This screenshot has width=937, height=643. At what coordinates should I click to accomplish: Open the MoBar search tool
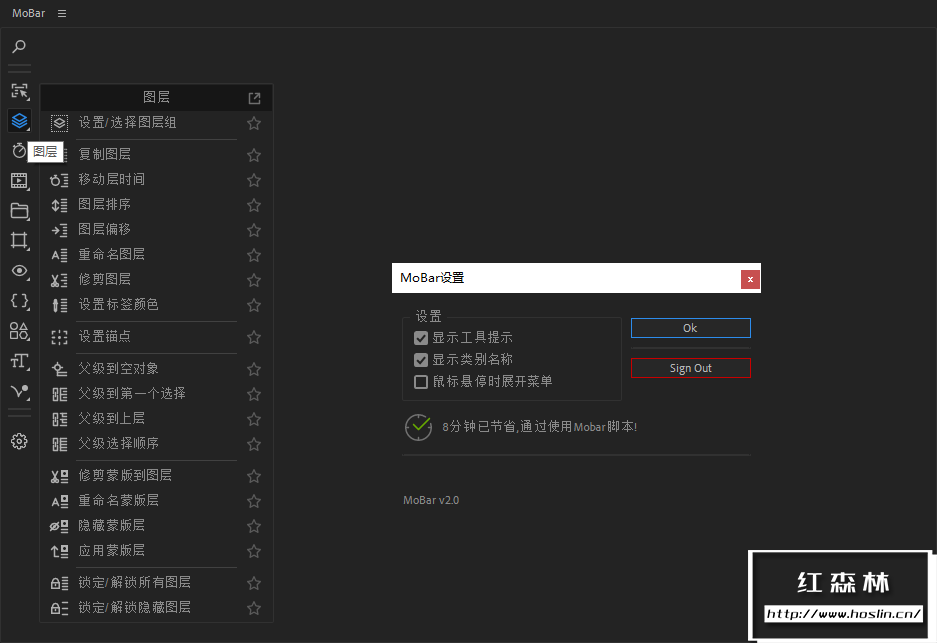19,46
